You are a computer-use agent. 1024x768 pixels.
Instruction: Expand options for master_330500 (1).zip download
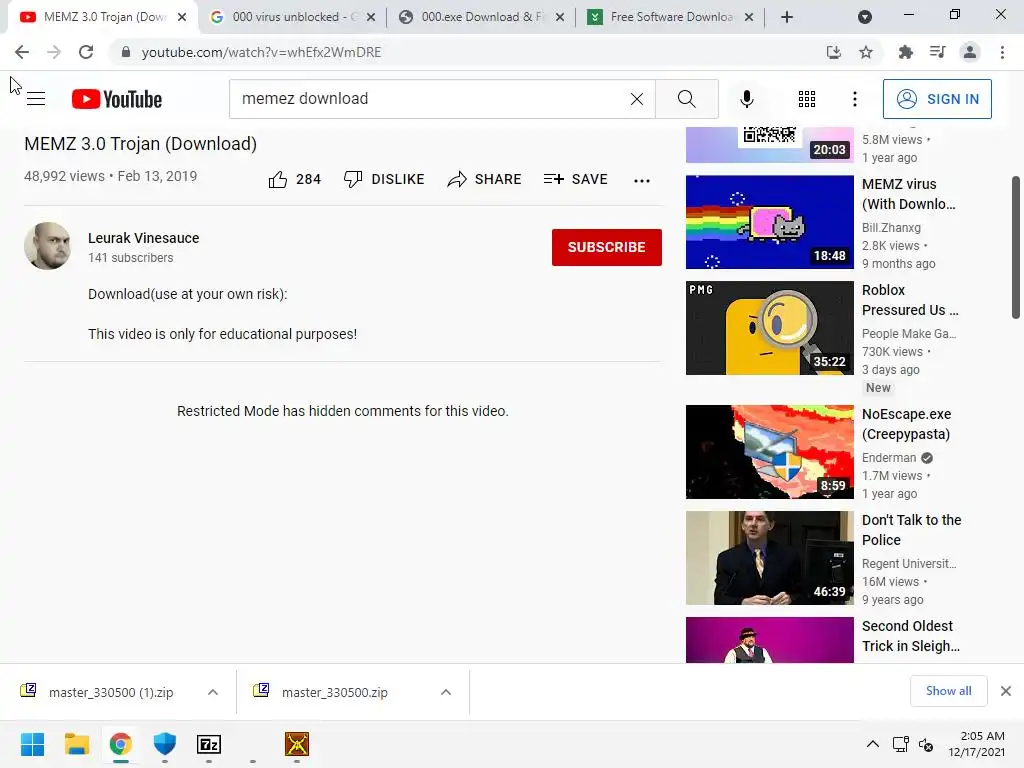pos(213,692)
